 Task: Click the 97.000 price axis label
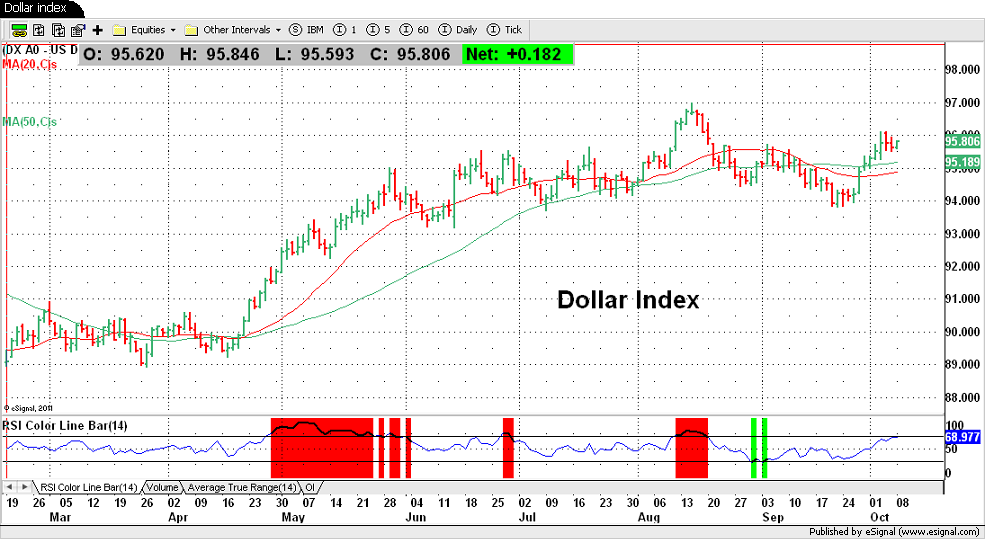(x=962, y=102)
